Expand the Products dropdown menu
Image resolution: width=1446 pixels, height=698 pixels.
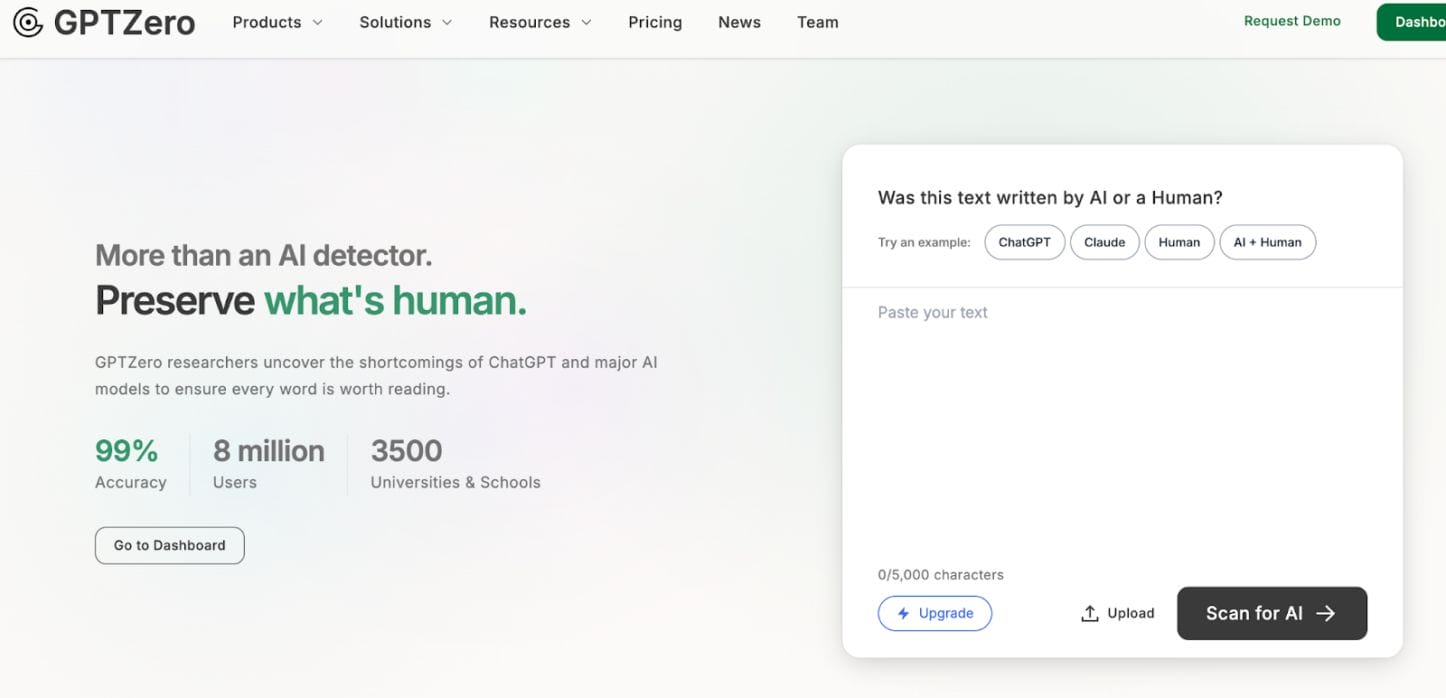coord(277,21)
